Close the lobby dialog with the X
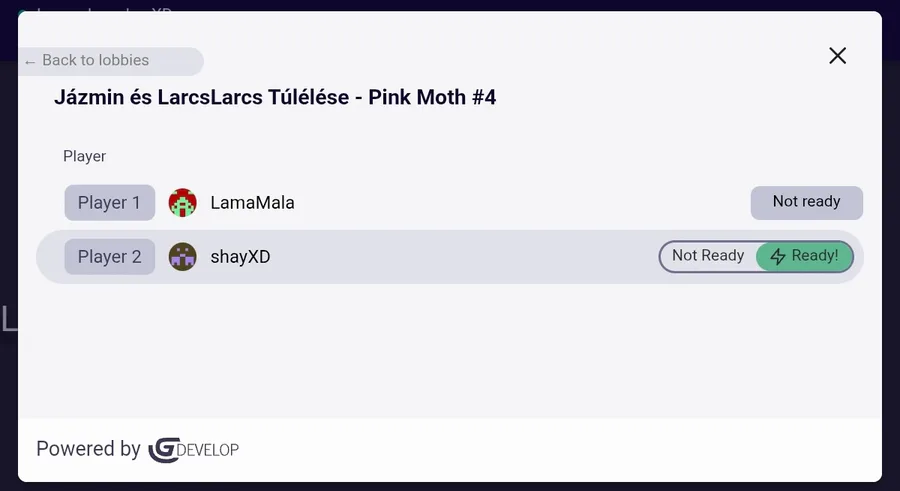The image size is (900, 491). (x=838, y=56)
